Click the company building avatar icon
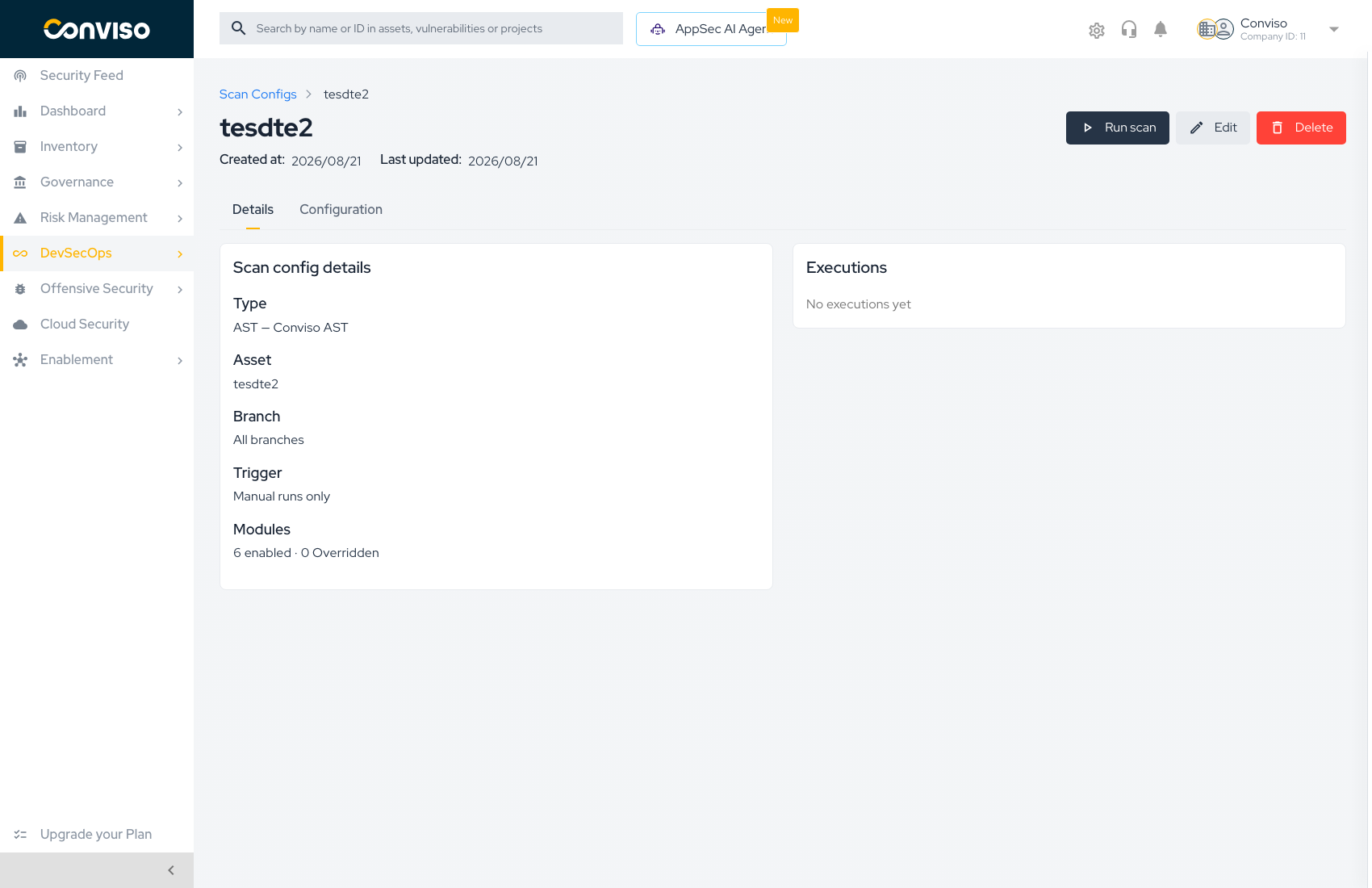Screen dimensions: 1372x888 pyautogui.click(x=1207, y=29)
